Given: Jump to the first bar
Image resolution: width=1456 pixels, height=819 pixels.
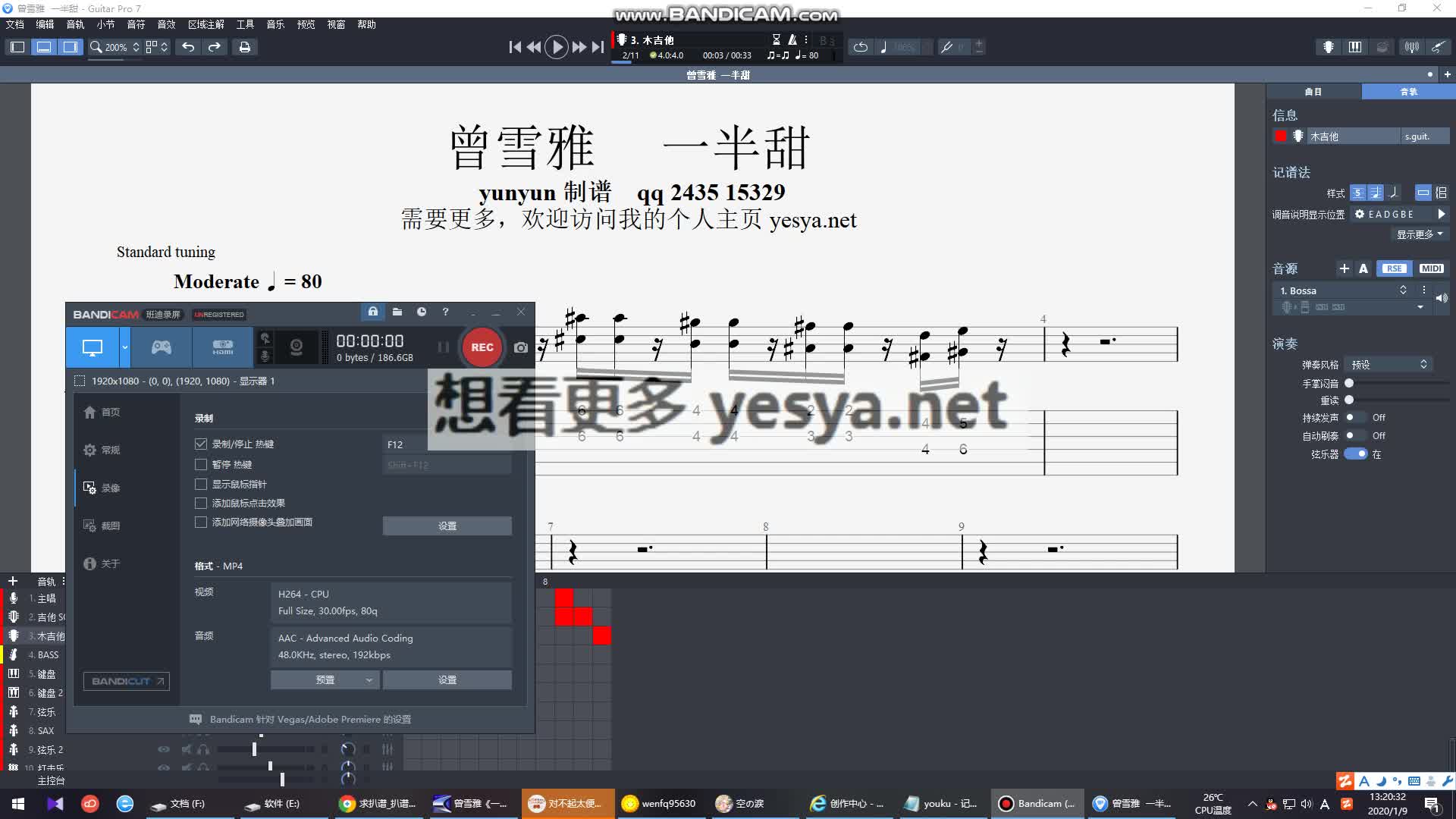Looking at the screenshot, I should coord(515,47).
